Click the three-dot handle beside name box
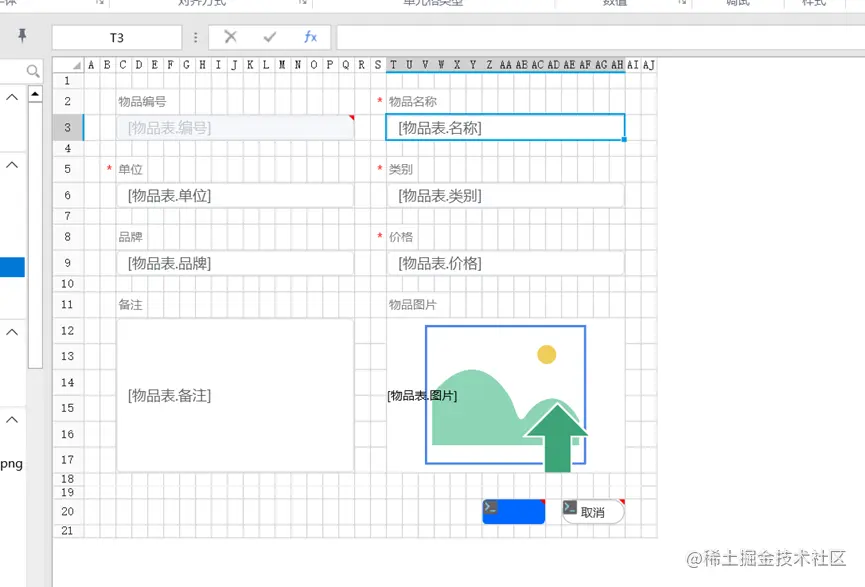Screen dimensions: 865x587 tap(195, 38)
